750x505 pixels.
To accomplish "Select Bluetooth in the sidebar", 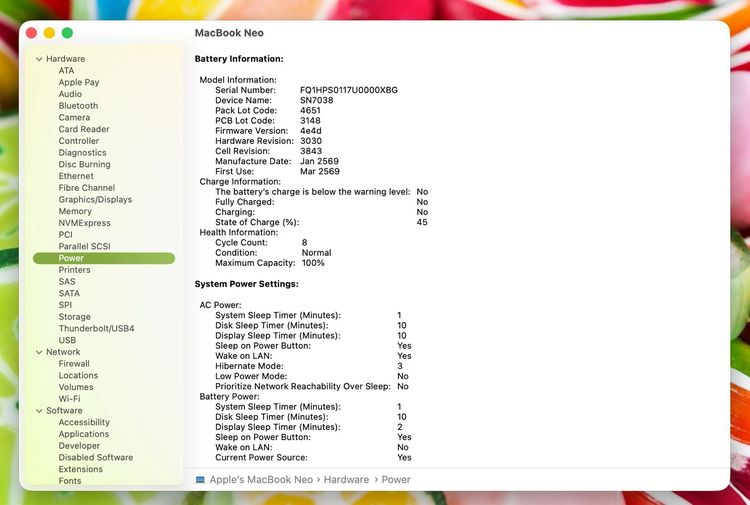I will pyautogui.click(x=78, y=106).
